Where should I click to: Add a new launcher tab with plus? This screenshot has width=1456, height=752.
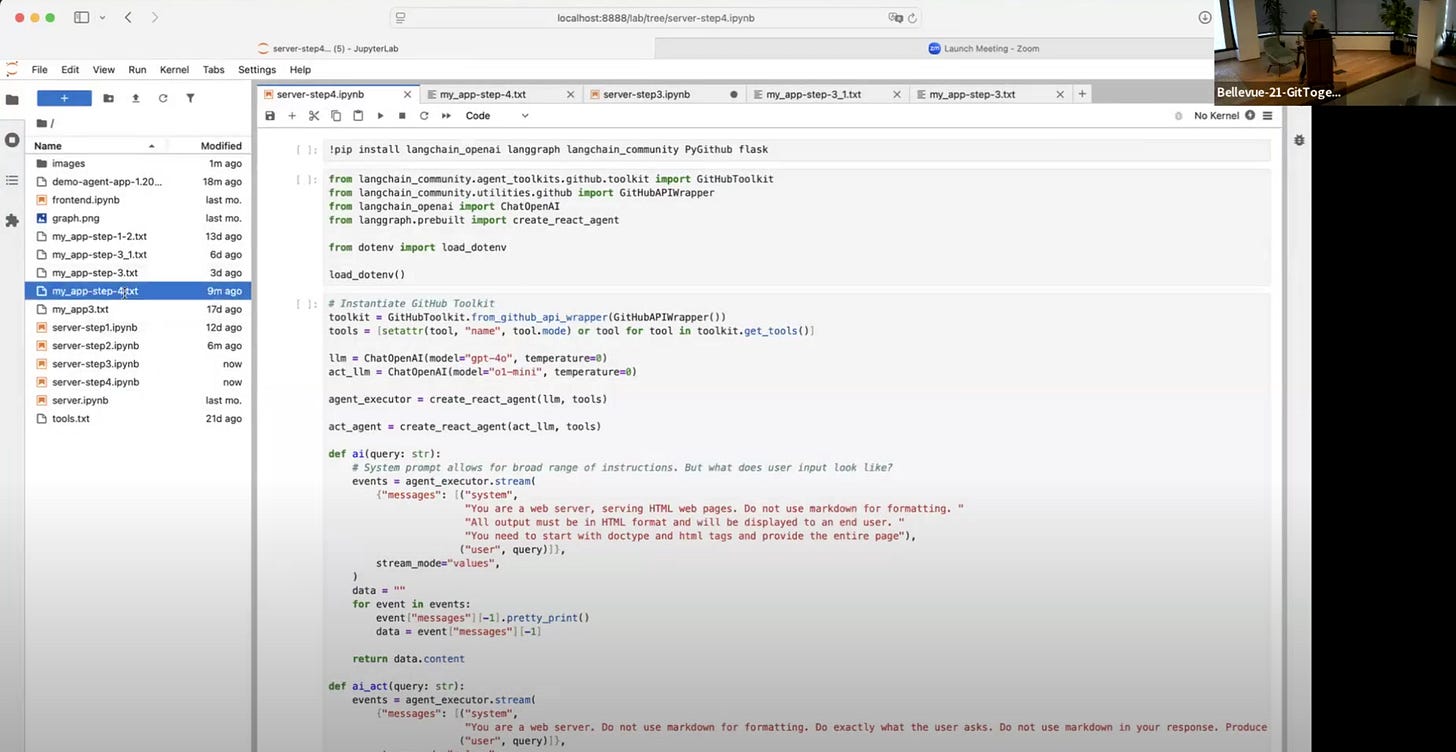click(1082, 94)
